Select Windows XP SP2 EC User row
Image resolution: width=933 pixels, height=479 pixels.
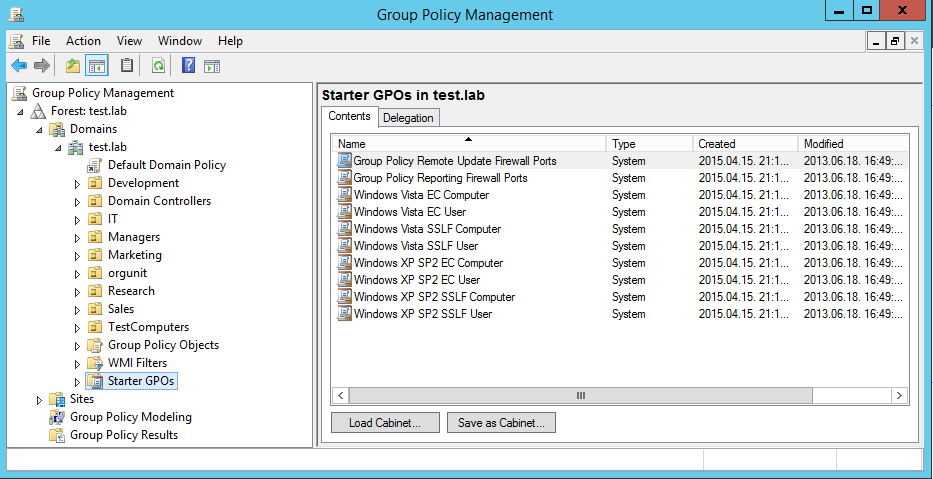pyautogui.click(x=620, y=280)
